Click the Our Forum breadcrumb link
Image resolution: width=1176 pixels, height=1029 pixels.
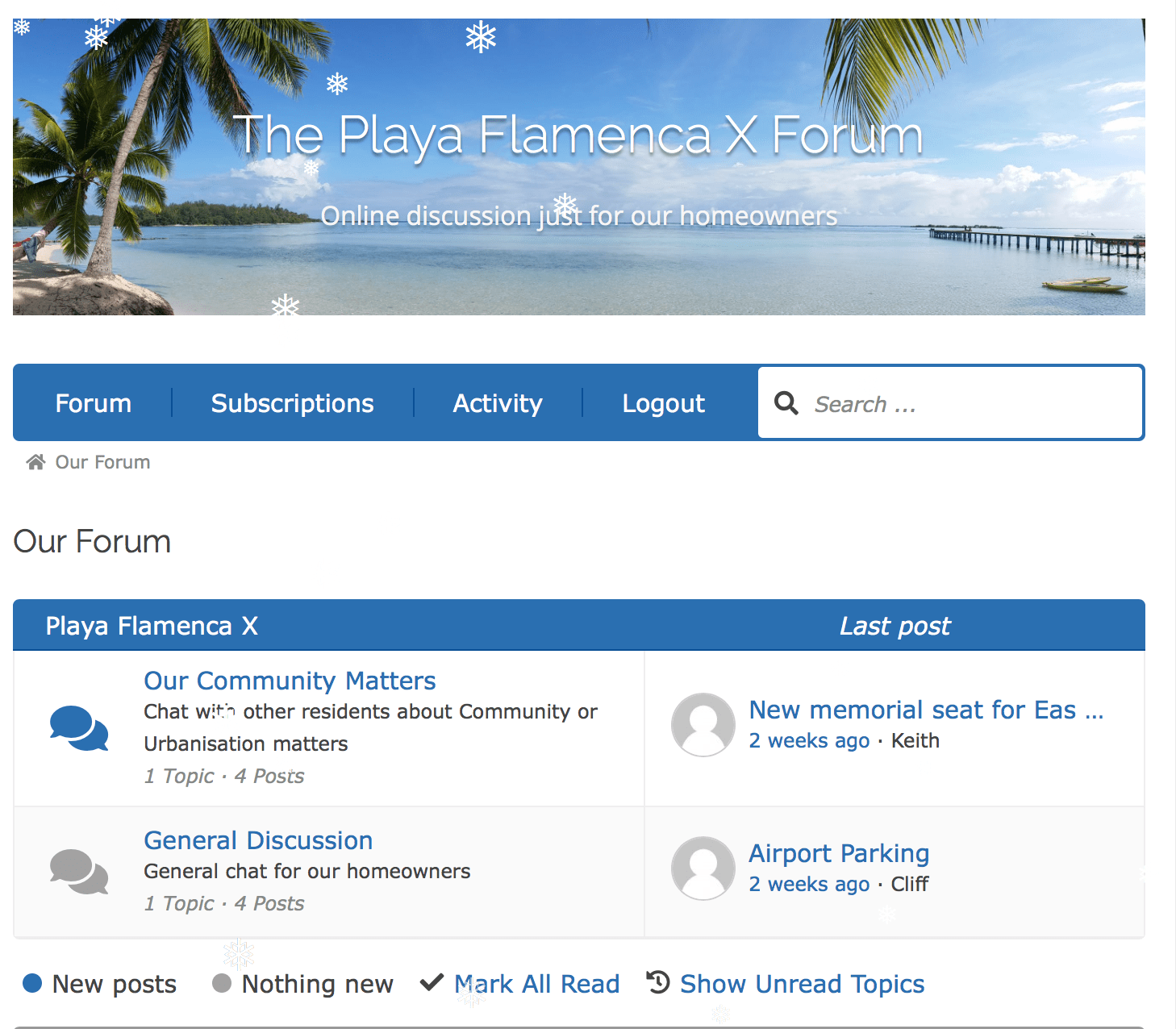(102, 462)
